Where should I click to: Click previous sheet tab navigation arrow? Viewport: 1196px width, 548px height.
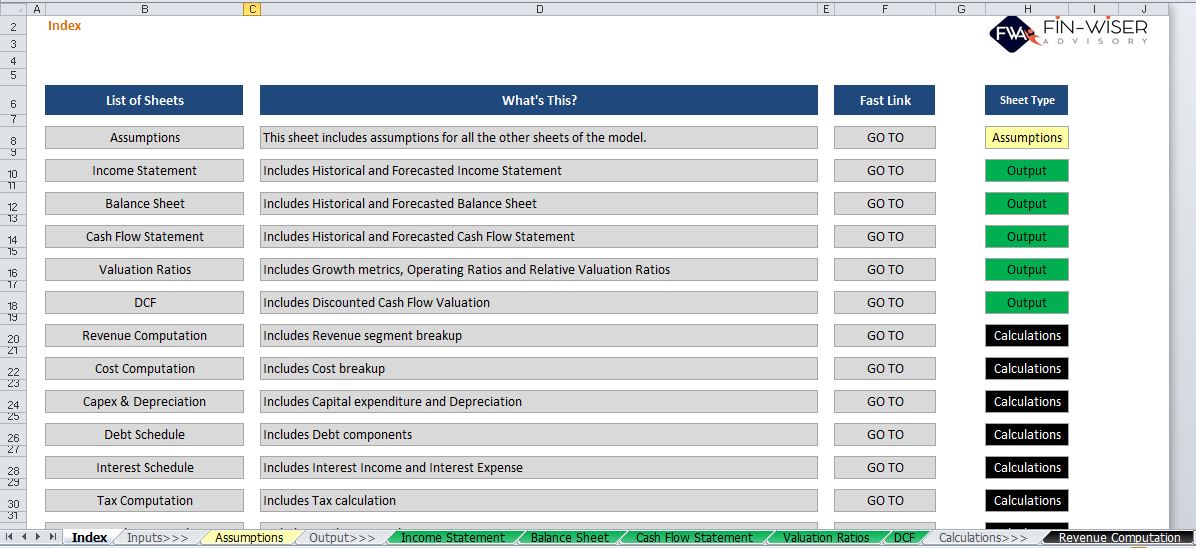[23, 537]
